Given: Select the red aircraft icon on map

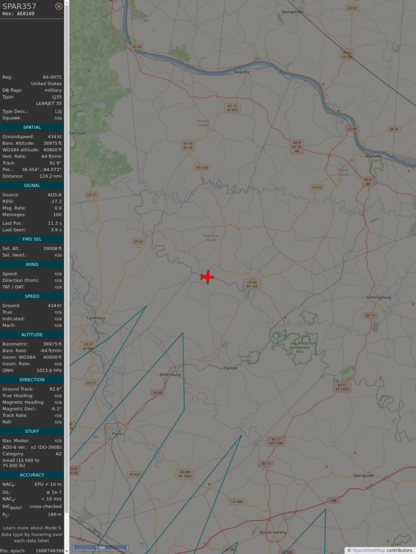Looking at the screenshot, I should click(x=207, y=277).
